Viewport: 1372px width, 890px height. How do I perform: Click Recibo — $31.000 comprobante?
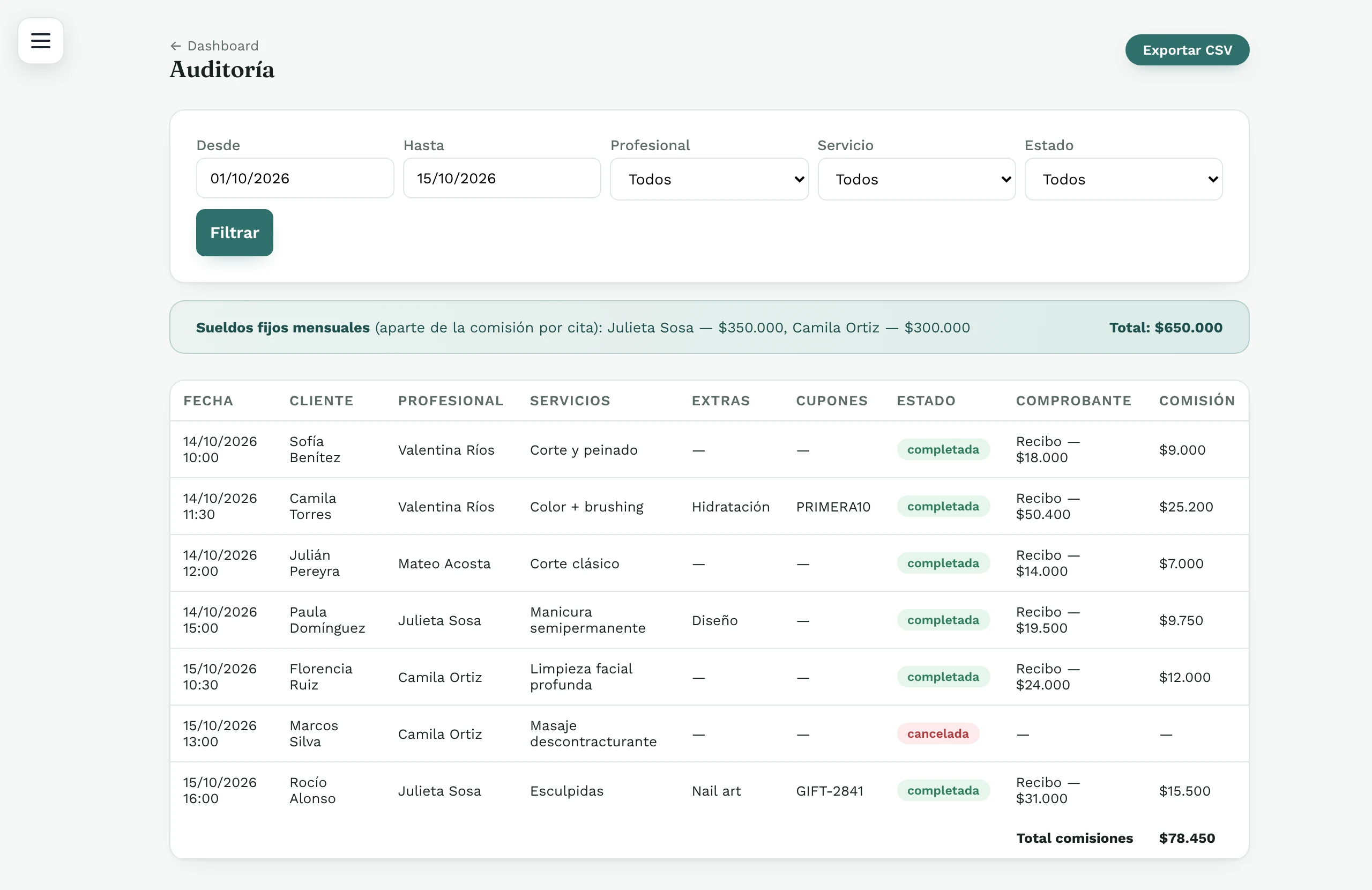1047,790
